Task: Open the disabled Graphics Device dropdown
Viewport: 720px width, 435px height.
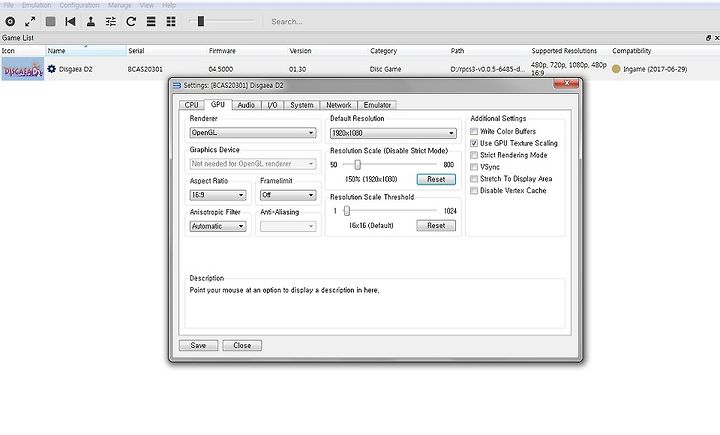Action: (x=253, y=164)
